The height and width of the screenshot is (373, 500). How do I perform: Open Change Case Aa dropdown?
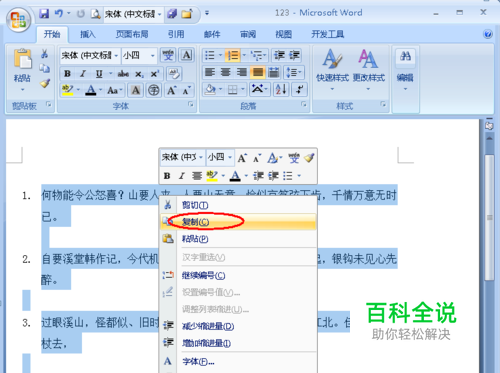pos(115,90)
